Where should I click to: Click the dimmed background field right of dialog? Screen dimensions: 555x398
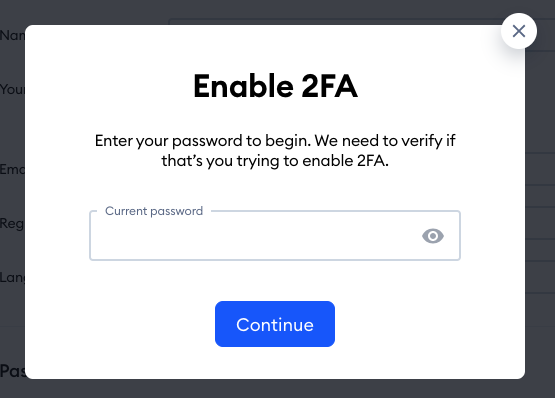pyautogui.click(x=540, y=169)
